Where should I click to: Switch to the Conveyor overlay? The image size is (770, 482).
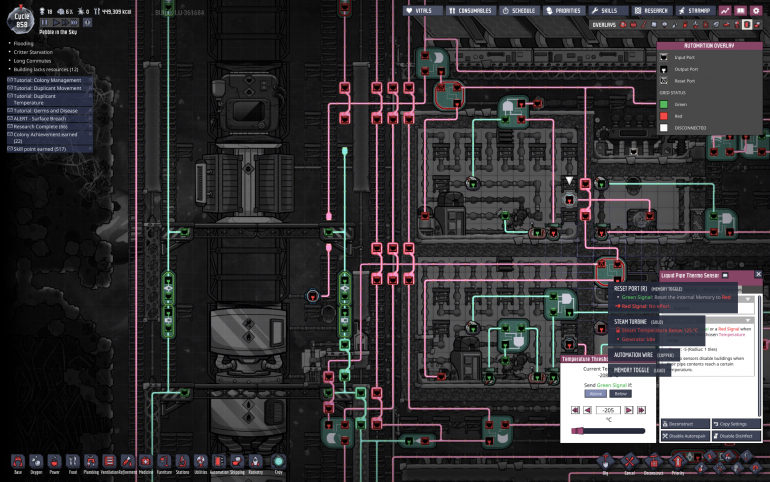[757, 25]
